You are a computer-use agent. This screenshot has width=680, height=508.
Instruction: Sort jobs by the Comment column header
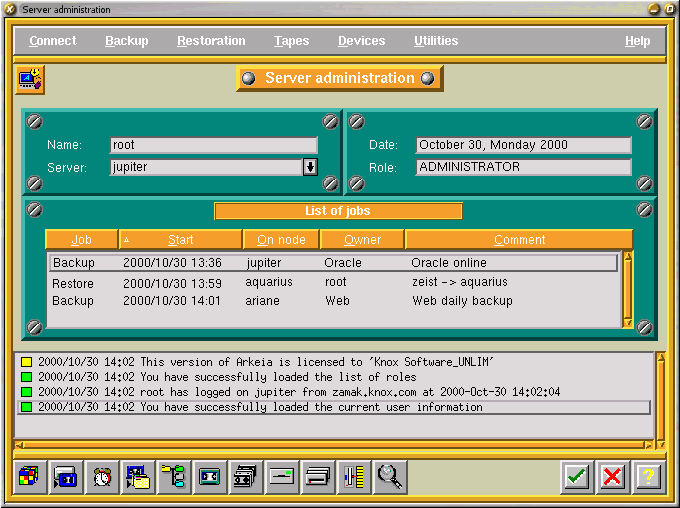pos(520,239)
